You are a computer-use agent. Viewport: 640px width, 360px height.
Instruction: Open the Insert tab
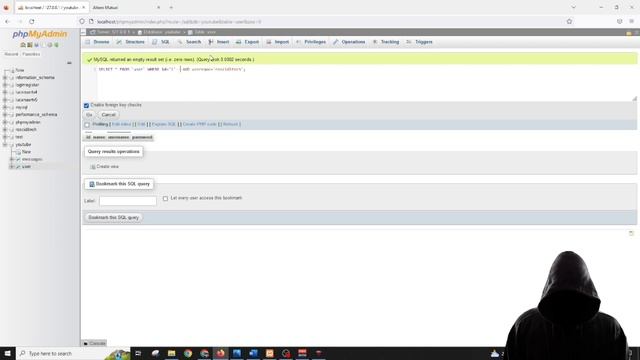pos(219,42)
